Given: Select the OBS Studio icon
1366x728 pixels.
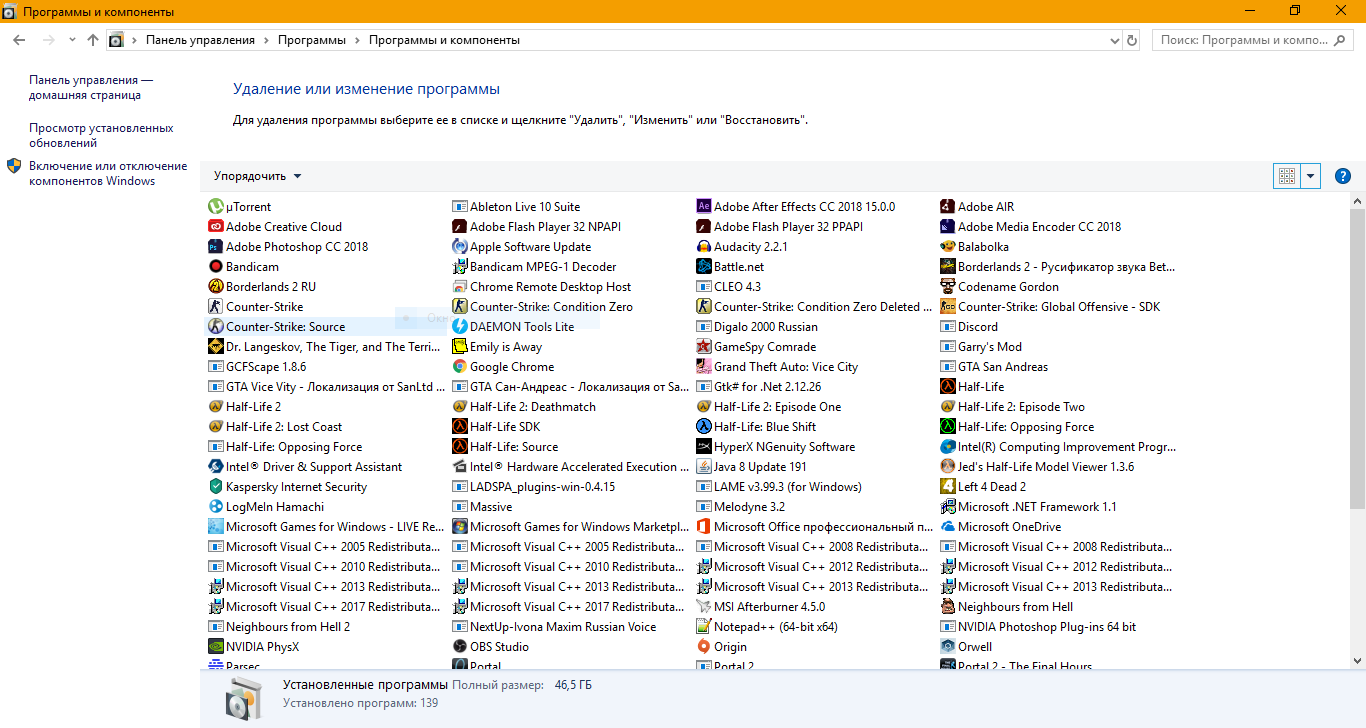Looking at the screenshot, I should pyautogui.click(x=459, y=647).
